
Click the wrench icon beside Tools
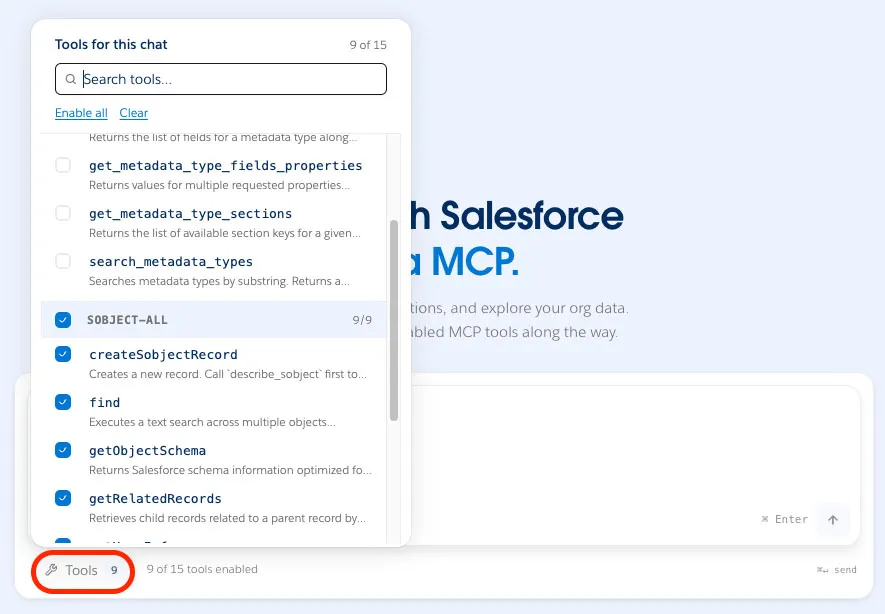point(51,570)
